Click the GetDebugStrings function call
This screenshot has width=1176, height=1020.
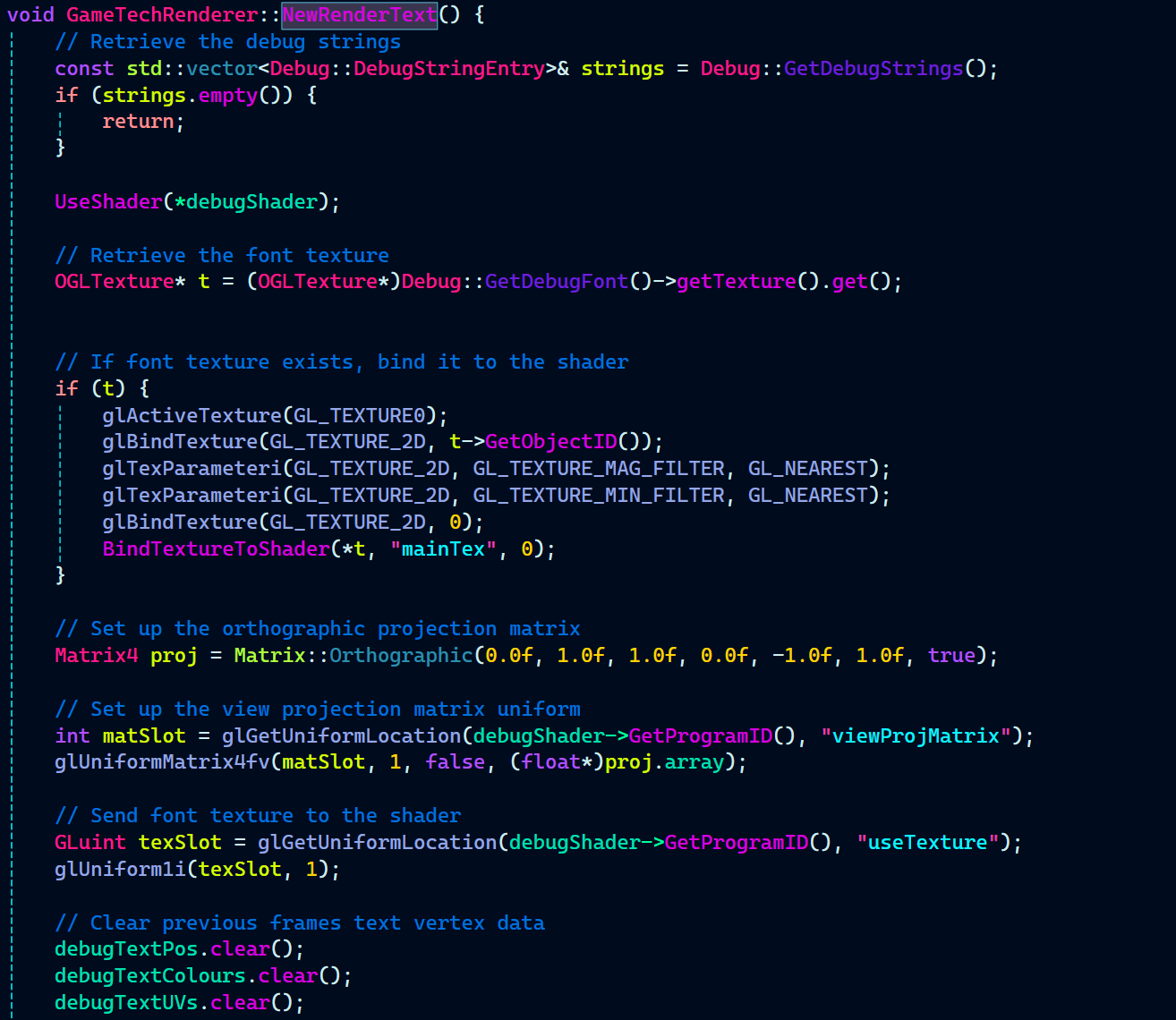tap(873, 69)
